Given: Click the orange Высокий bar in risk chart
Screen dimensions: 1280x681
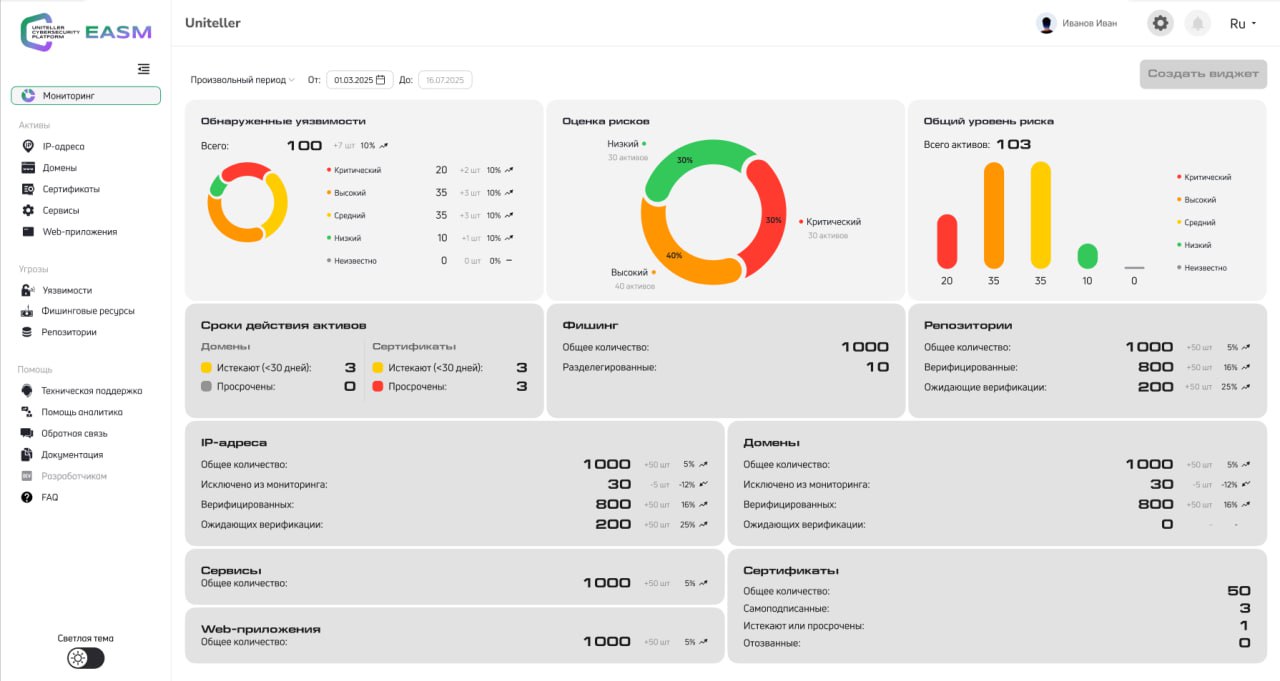Looking at the screenshot, I should pyautogui.click(x=993, y=215).
